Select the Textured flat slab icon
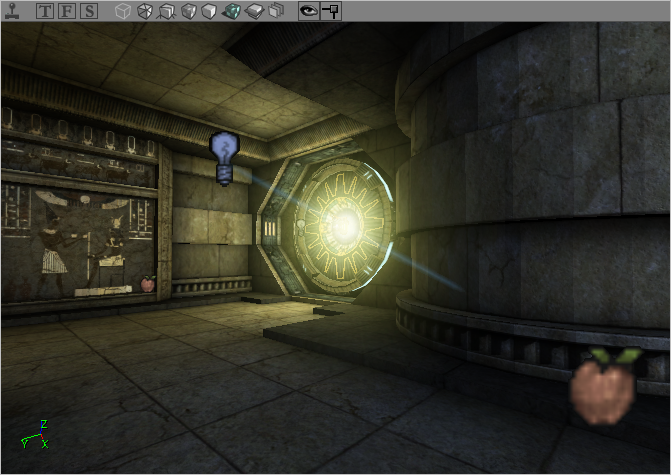Screen dimensions: 671x475 coord(254,12)
